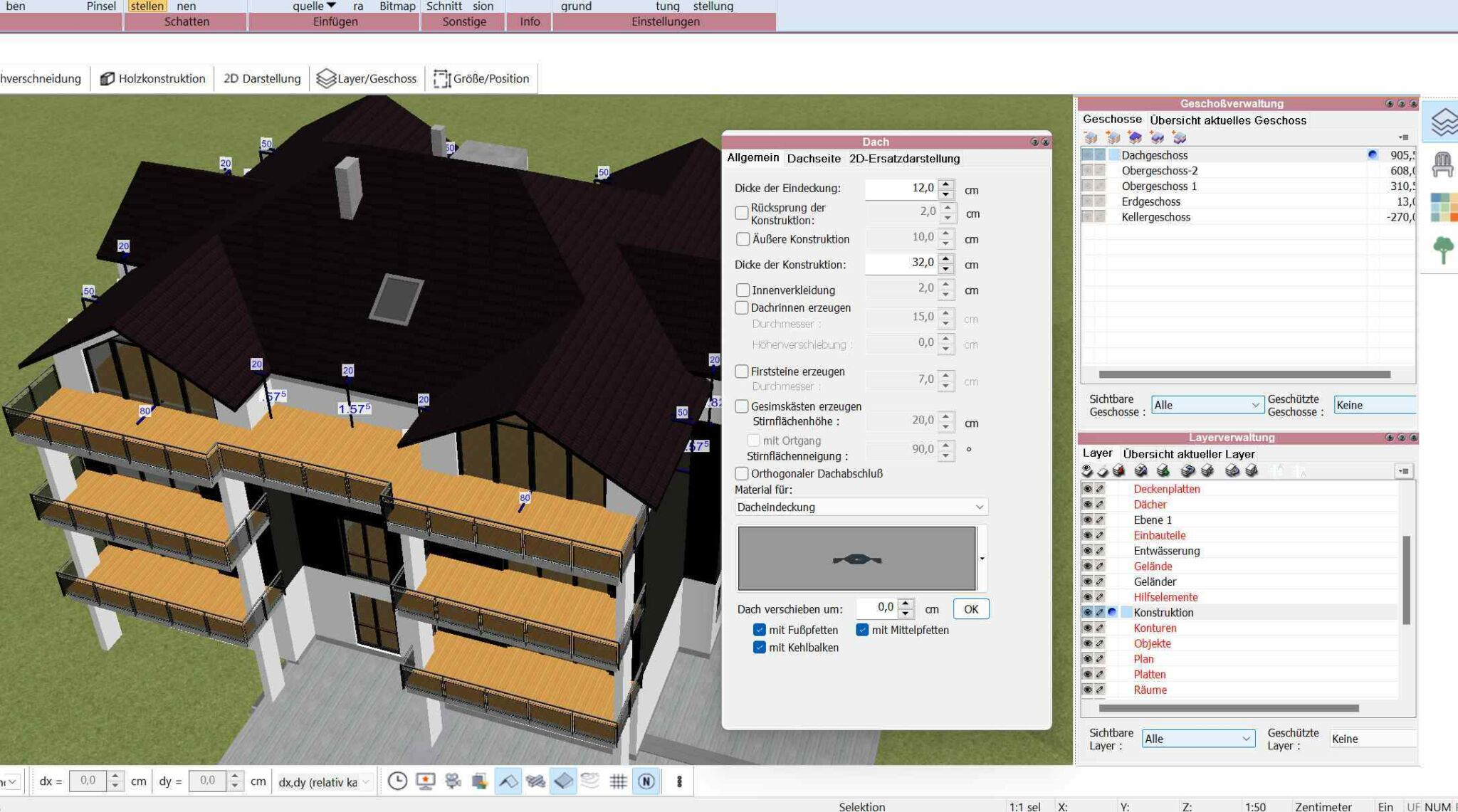The width and height of the screenshot is (1458, 812).
Task: Open the Größe/Position tool
Action: tap(482, 78)
